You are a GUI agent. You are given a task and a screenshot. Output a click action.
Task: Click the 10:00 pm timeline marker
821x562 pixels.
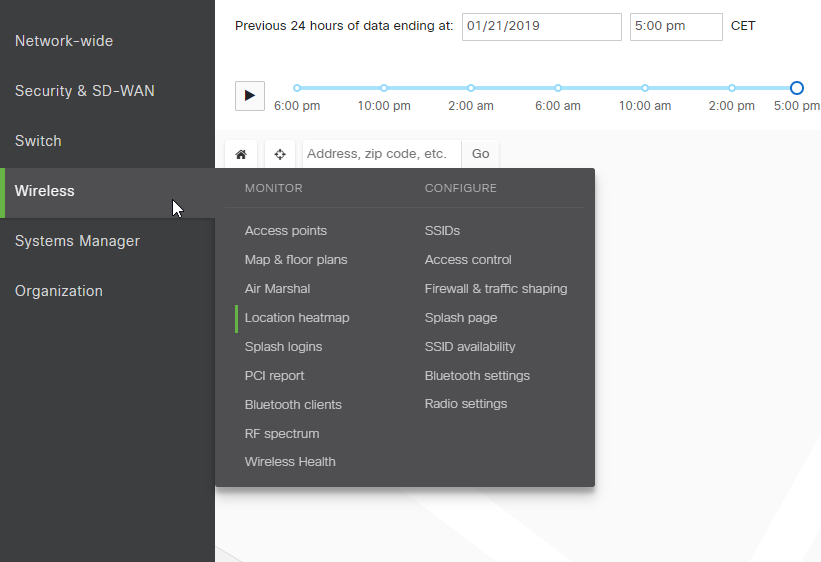pos(384,88)
